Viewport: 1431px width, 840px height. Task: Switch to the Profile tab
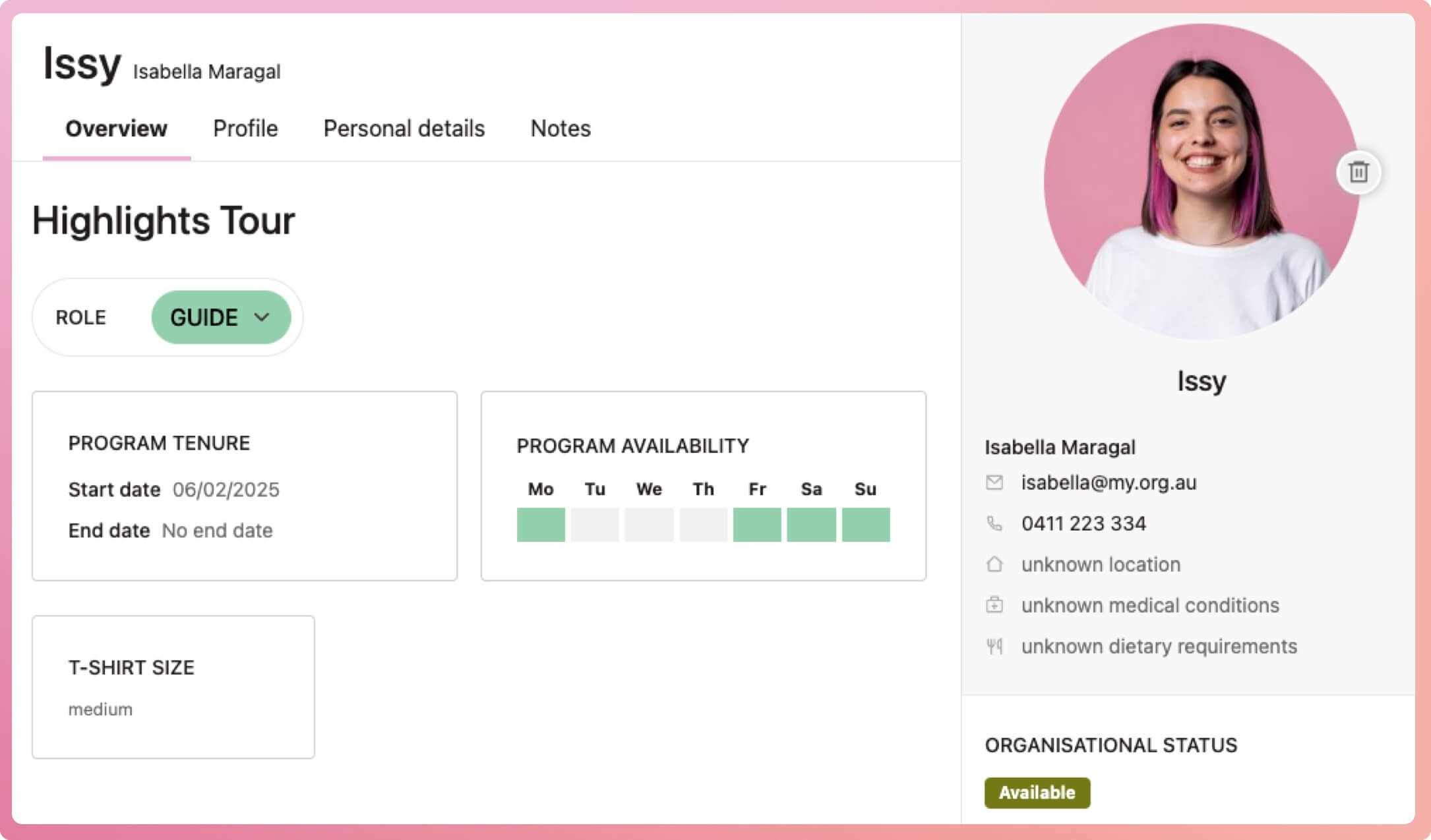click(x=245, y=129)
